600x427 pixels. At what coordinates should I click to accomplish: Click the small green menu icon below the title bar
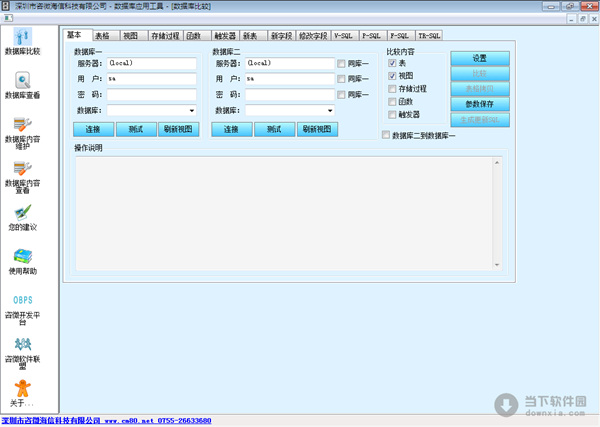pyautogui.click(x=8, y=18)
